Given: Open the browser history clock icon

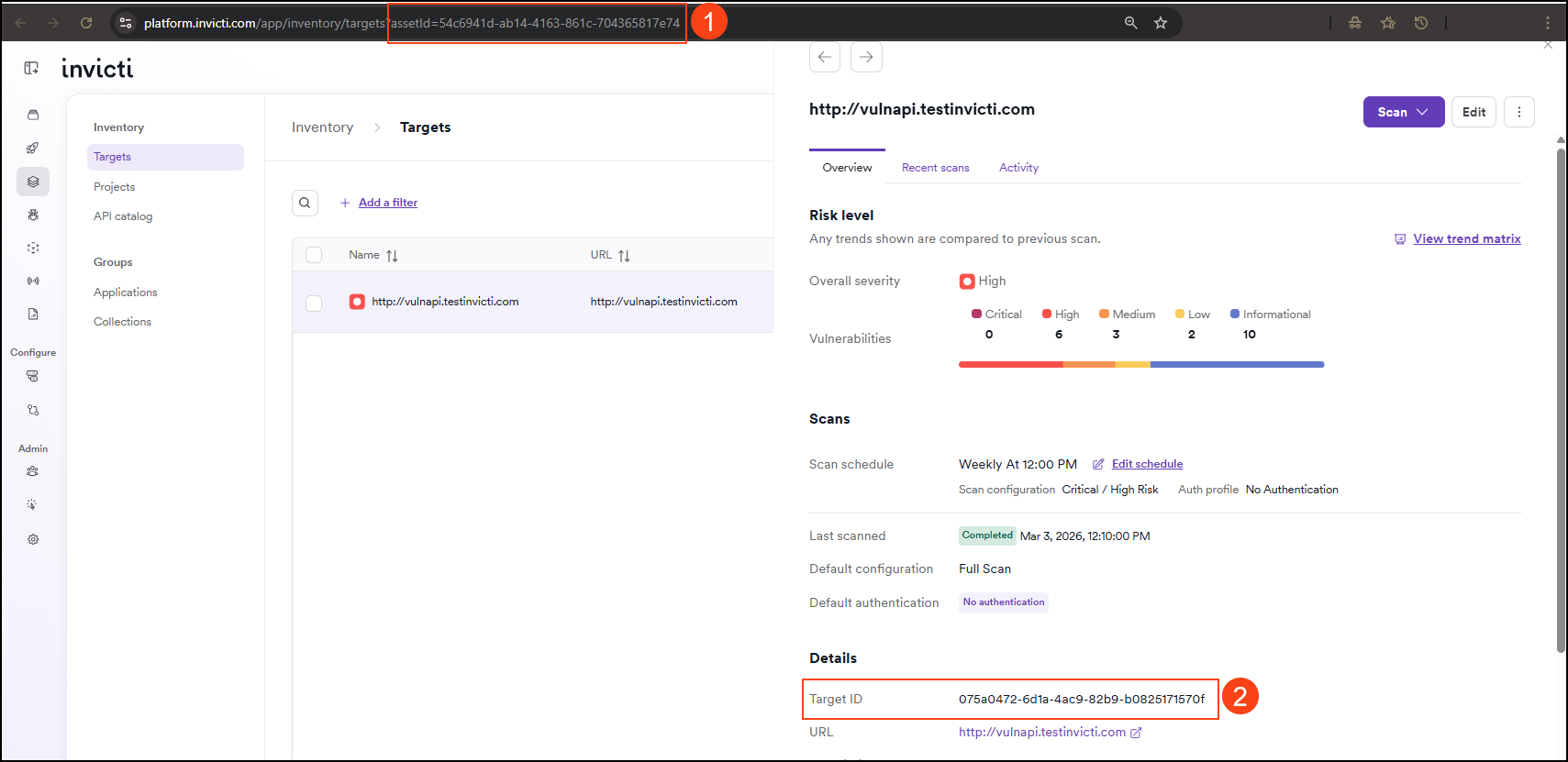Looking at the screenshot, I should click(1421, 23).
